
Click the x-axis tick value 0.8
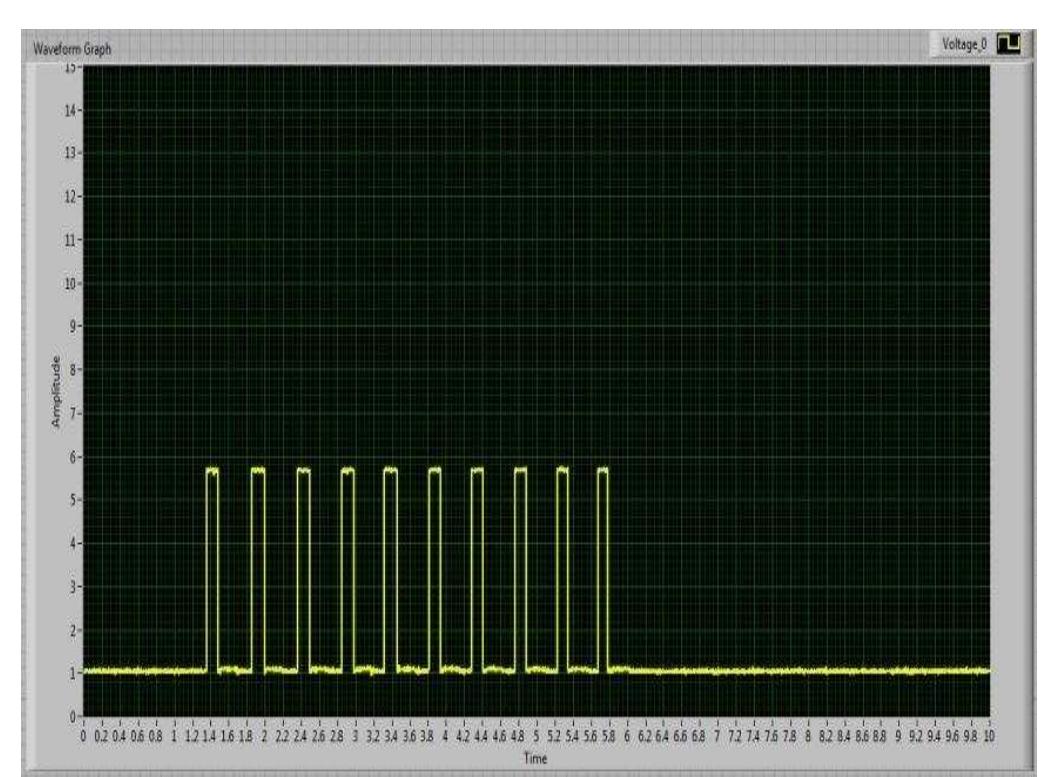tap(156, 736)
